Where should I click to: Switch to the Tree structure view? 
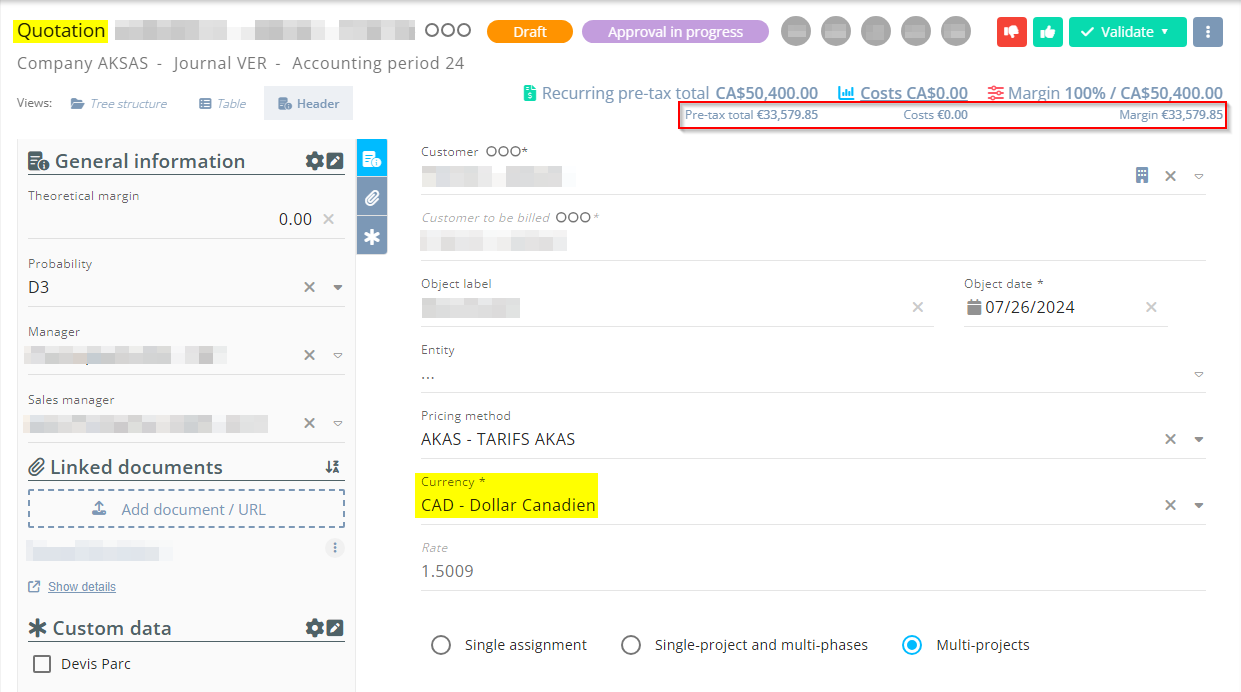[x=118, y=104]
